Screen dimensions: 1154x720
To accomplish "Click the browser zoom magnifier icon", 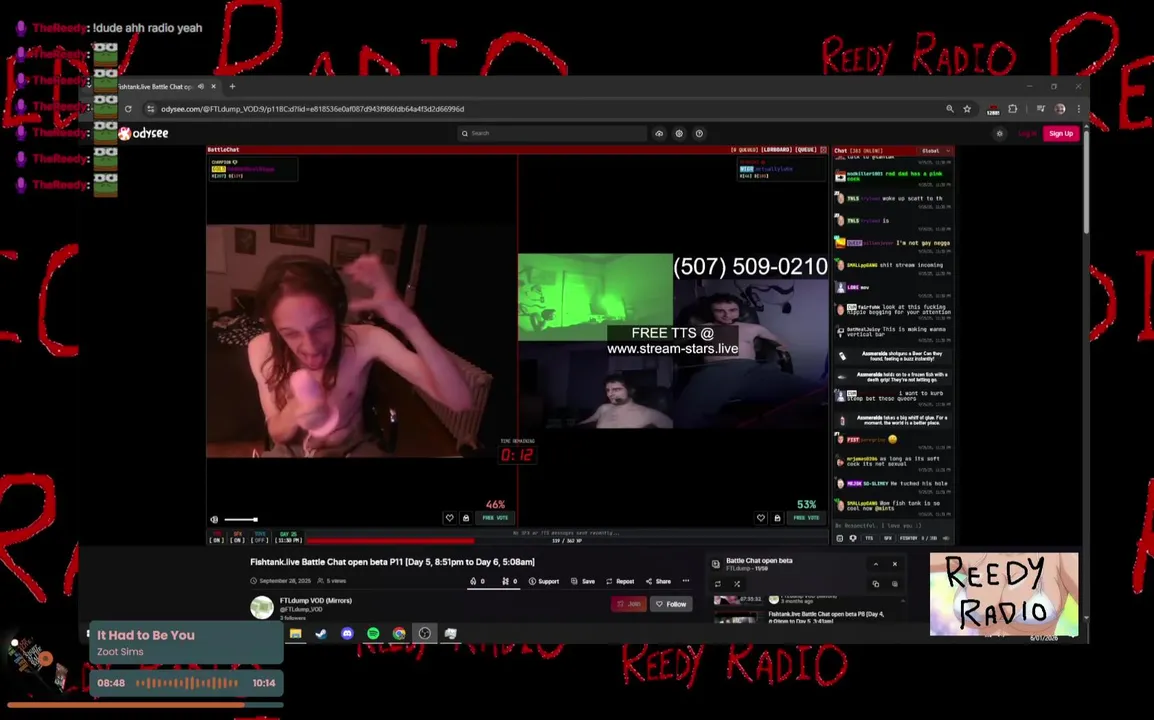I will pyautogui.click(x=950, y=109).
